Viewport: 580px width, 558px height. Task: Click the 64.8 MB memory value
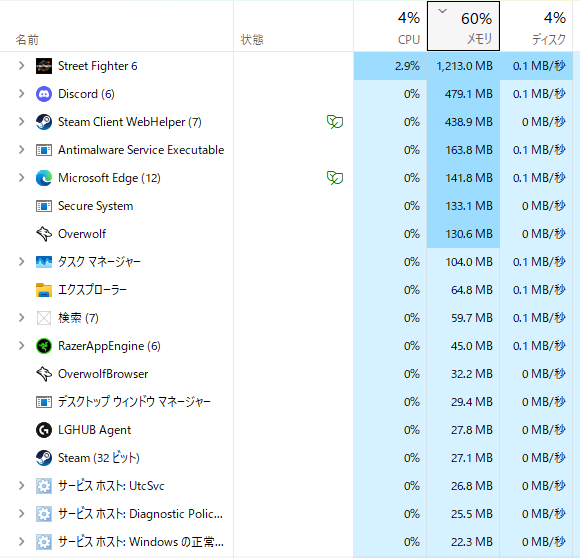point(472,290)
